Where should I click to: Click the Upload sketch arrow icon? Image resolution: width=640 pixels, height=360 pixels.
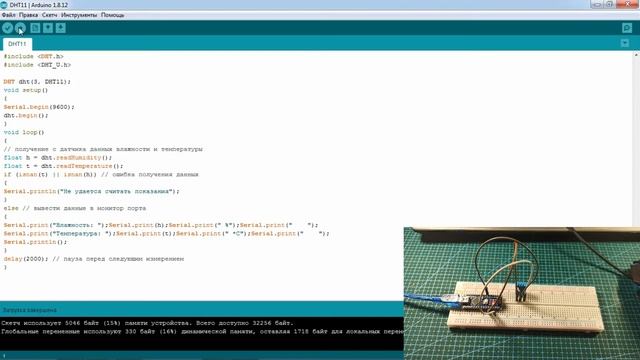pyautogui.click(x=20, y=28)
